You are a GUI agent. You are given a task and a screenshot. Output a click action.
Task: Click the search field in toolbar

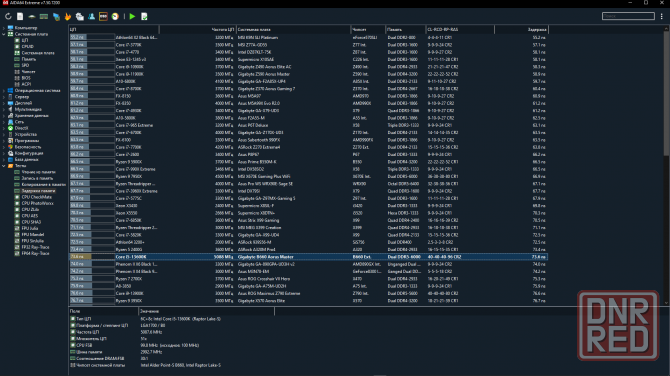point(628,16)
